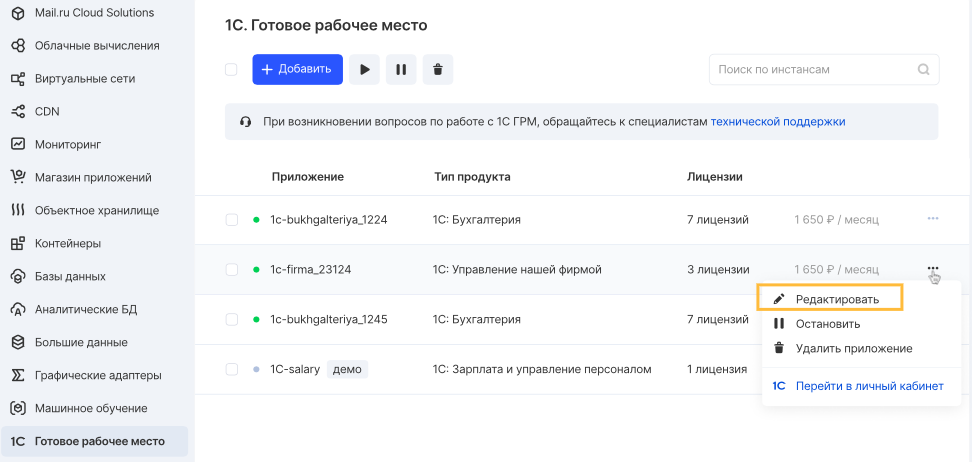The image size is (972, 462).
Task: Check the box for 1c-bukhgalteriya_1224
Action: pyautogui.click(x=231, y=220)
